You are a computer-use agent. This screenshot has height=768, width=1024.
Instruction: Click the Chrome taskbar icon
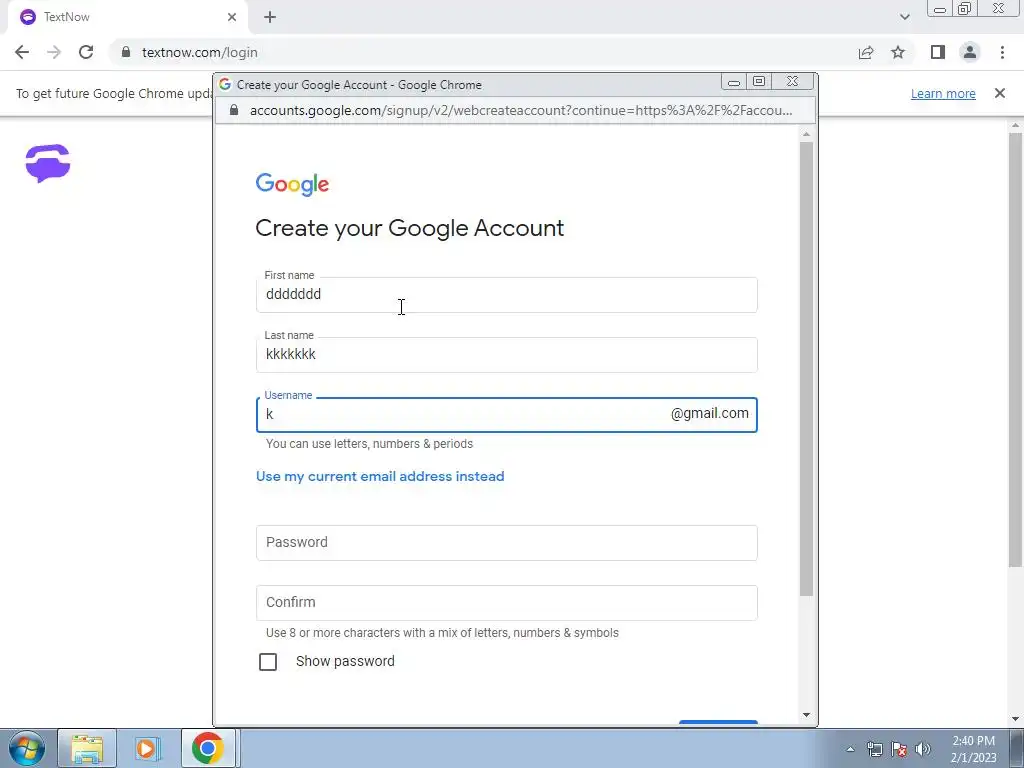(x=208, y=748)
